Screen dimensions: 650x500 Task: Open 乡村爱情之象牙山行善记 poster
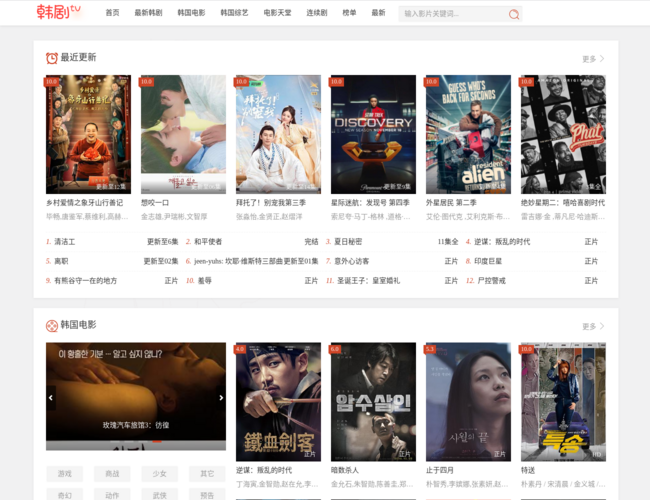[88, 134]
